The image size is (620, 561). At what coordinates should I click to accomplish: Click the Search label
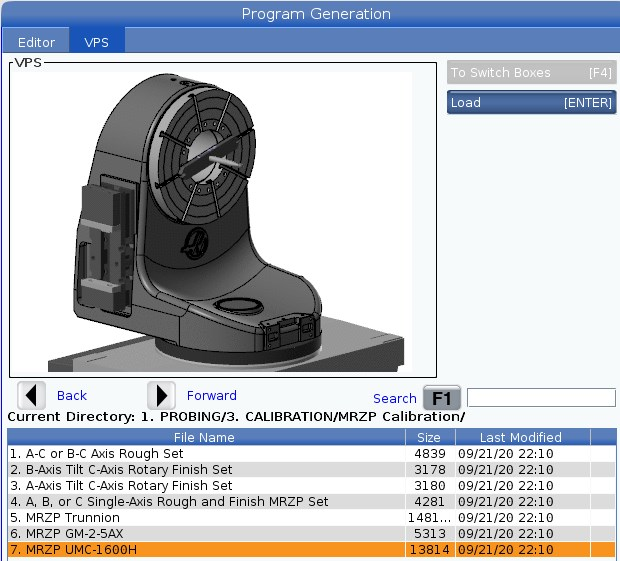click(395, 398)
